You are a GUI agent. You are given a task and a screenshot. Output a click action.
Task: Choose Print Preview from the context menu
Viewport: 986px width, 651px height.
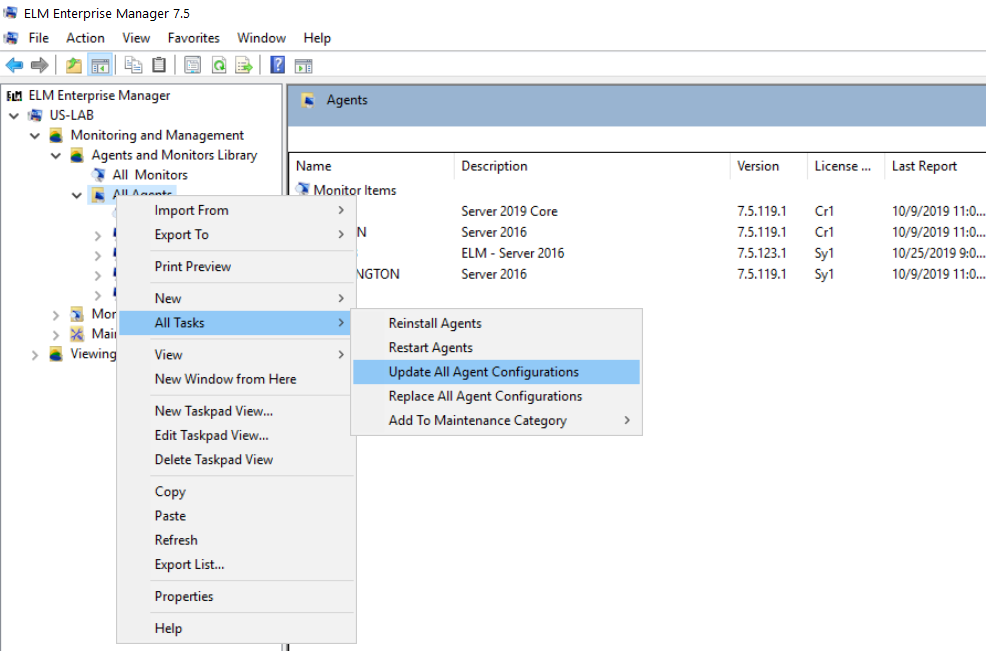[236, 267]
